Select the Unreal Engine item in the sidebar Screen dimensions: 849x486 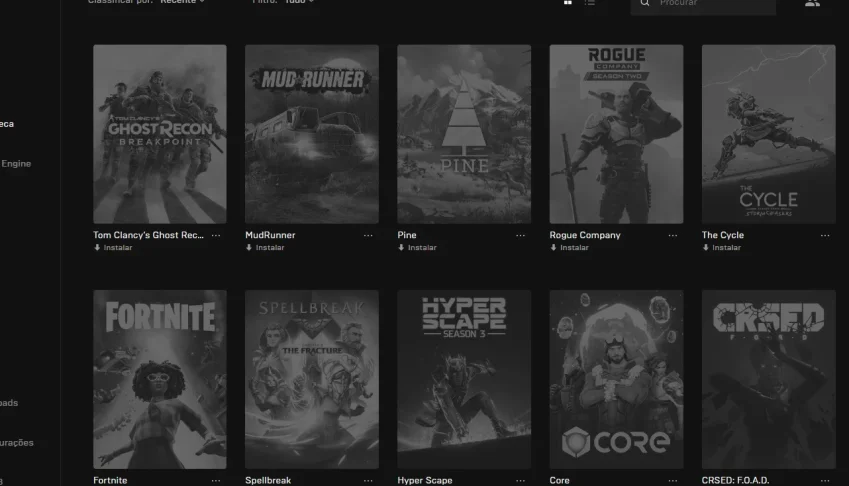[16, 163]
